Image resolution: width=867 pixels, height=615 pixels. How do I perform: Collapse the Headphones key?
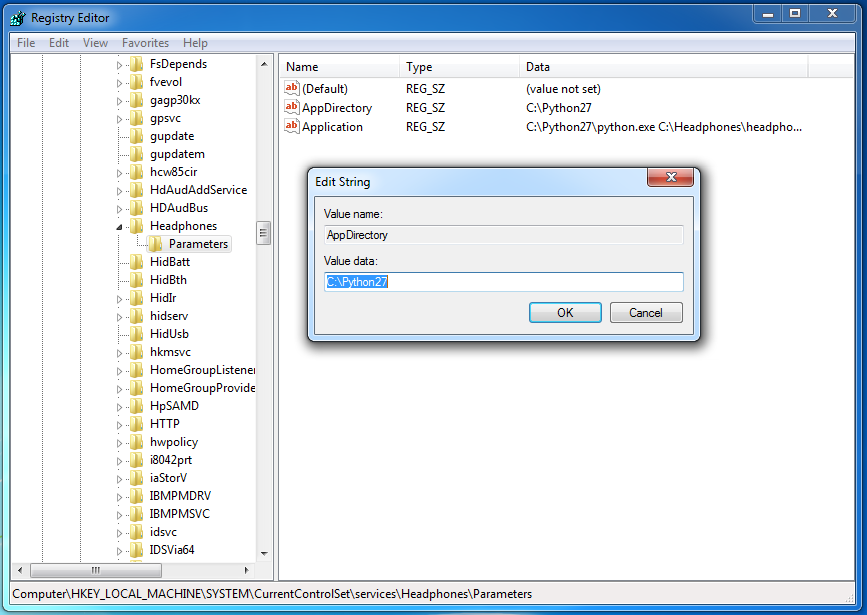pyautogui.click(x=119, y=227)
